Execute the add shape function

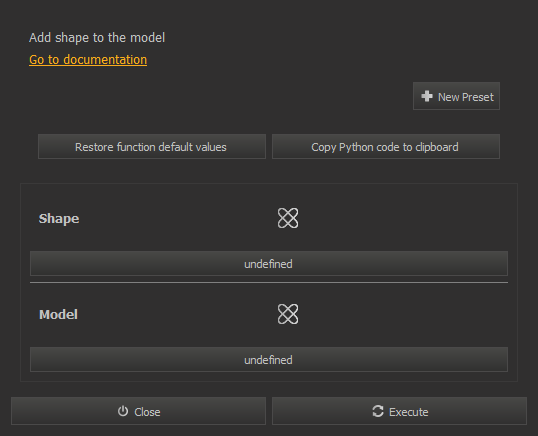click(399, 411)
